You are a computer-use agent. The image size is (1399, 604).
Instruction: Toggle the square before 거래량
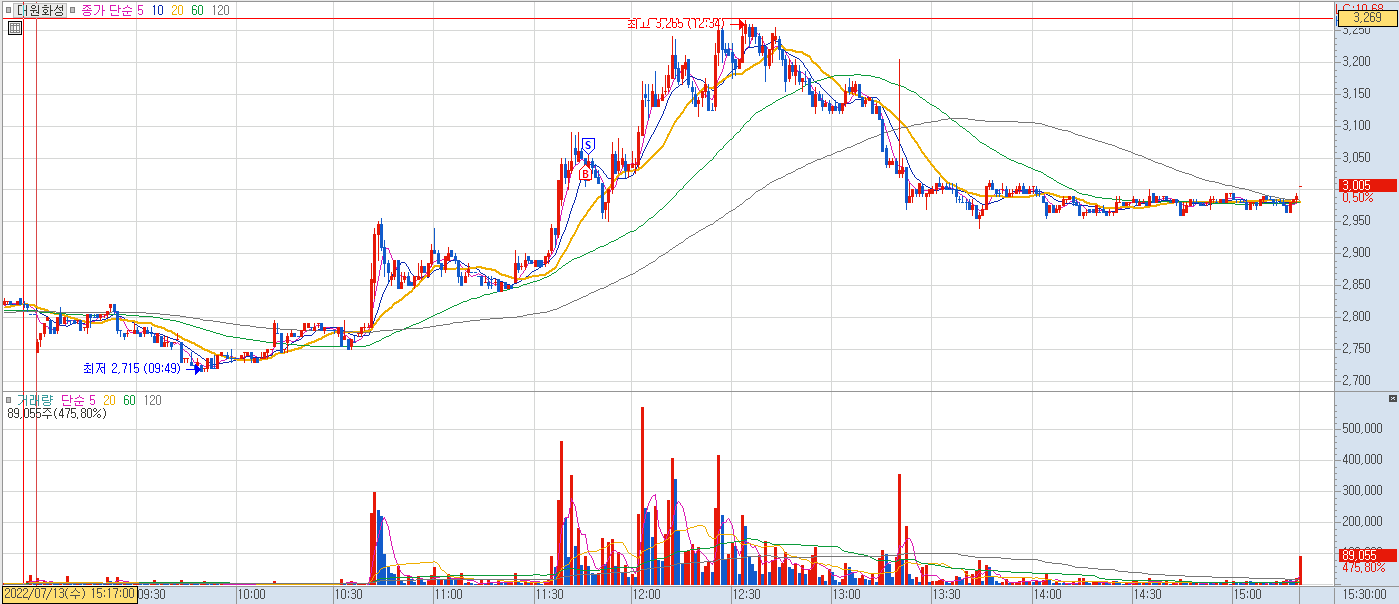click(9, 400)
